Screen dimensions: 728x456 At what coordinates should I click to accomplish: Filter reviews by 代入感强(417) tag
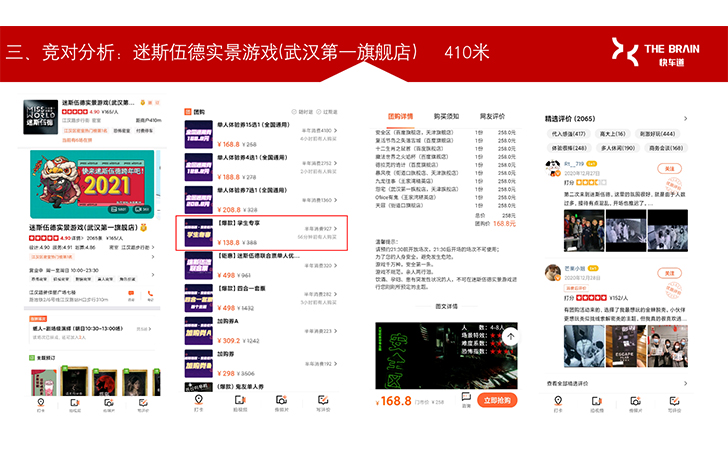(568, 134)
